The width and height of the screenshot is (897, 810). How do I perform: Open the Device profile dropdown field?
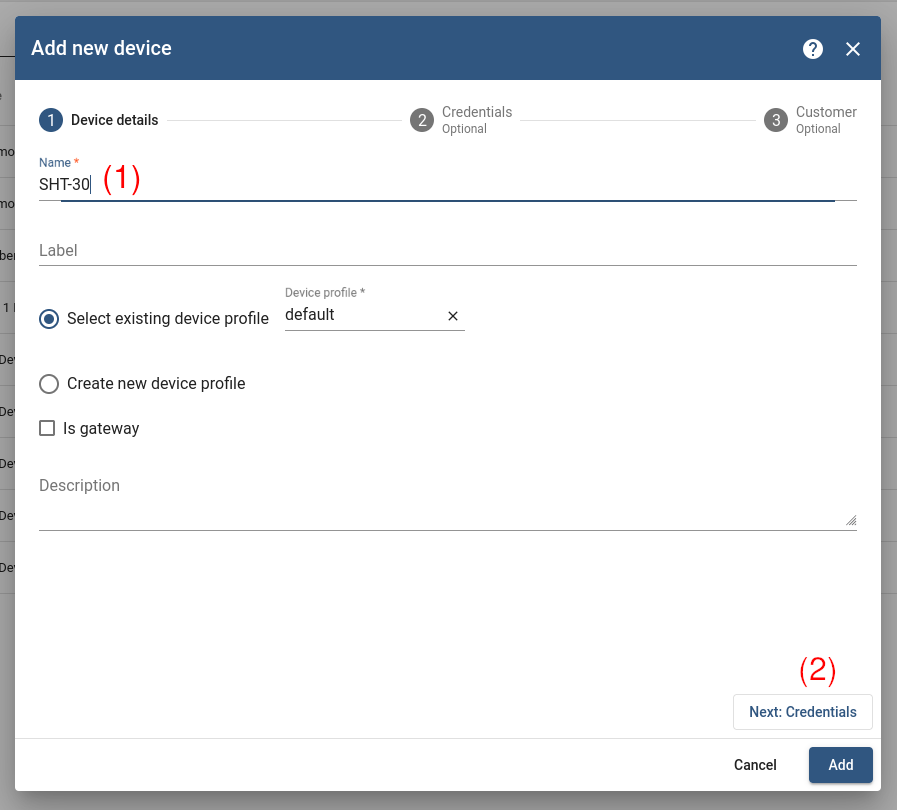click(x=360, y=315)
